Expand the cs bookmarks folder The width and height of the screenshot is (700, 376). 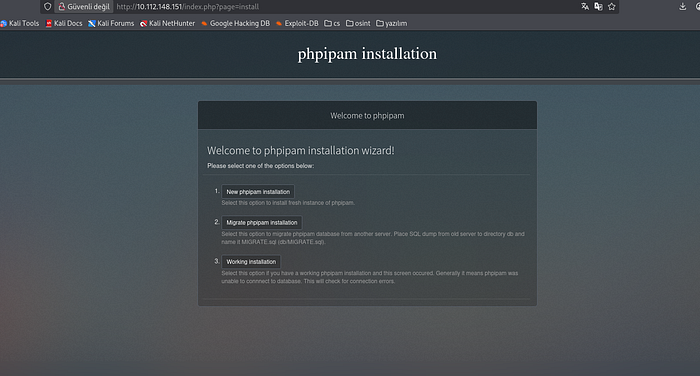click(x=332, y=23)
